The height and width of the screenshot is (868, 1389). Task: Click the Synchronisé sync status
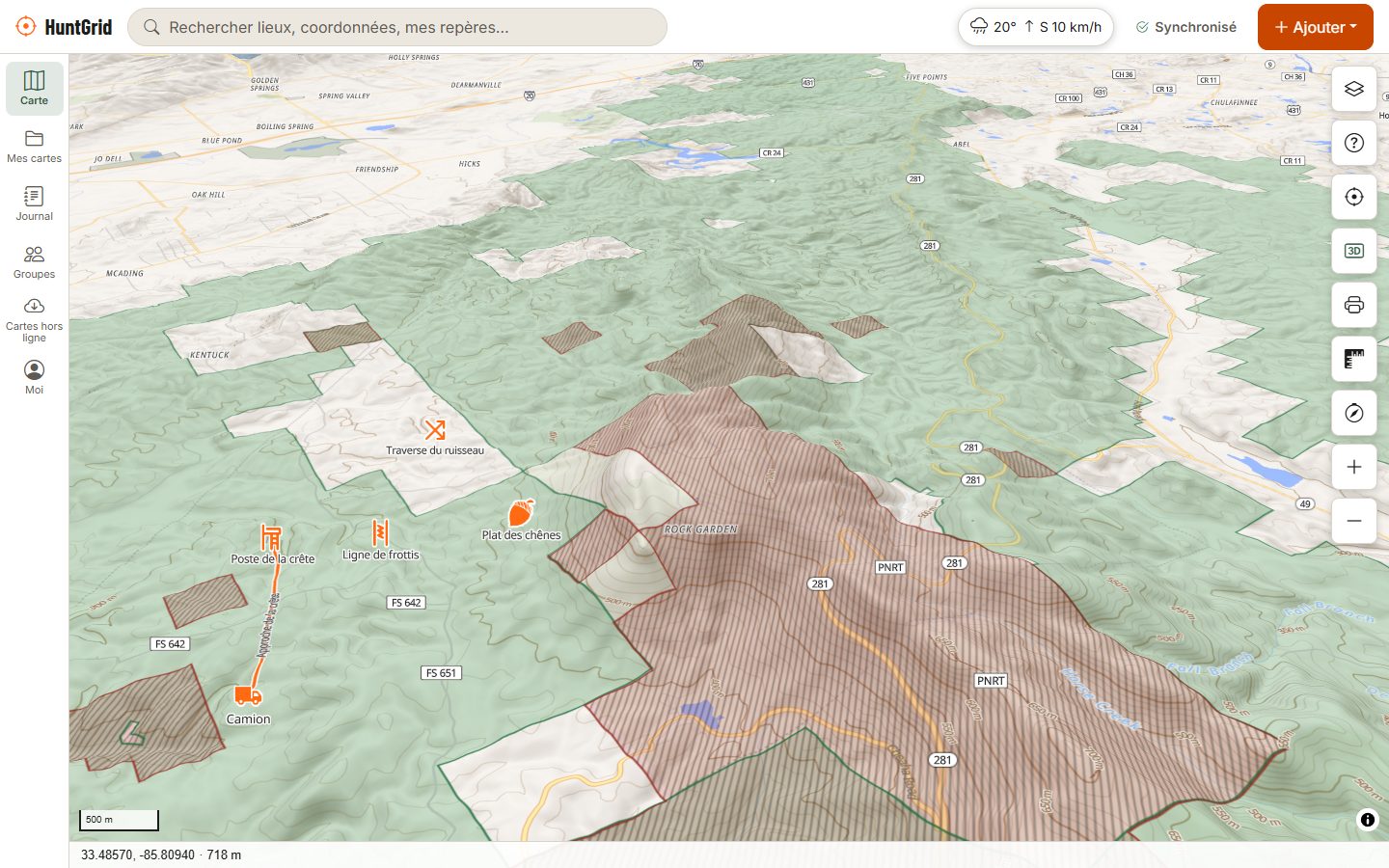(x=1186, y=27)
